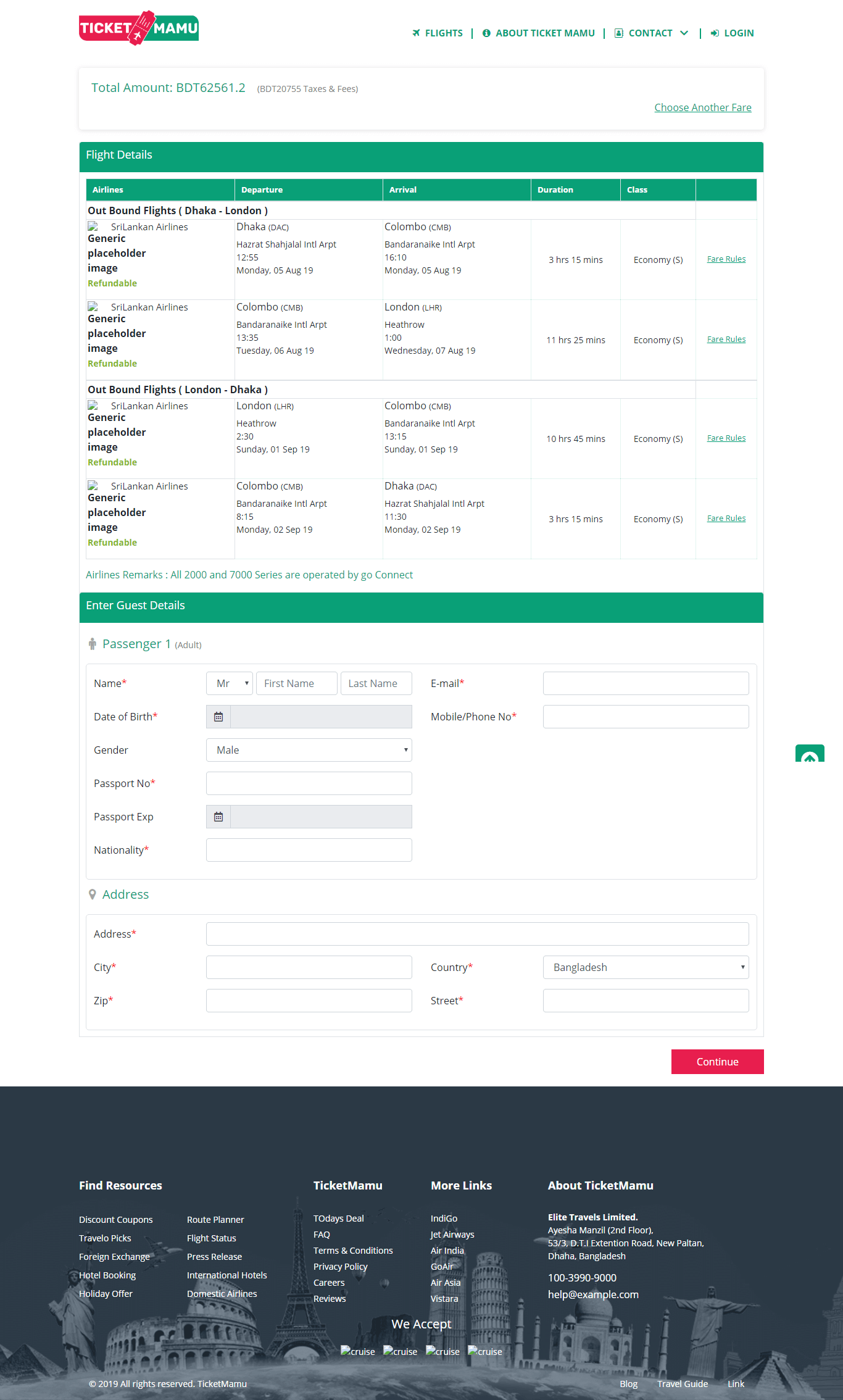Expand the Contact menu chevron
This screenshot has width=843, height=1400.
684,33
